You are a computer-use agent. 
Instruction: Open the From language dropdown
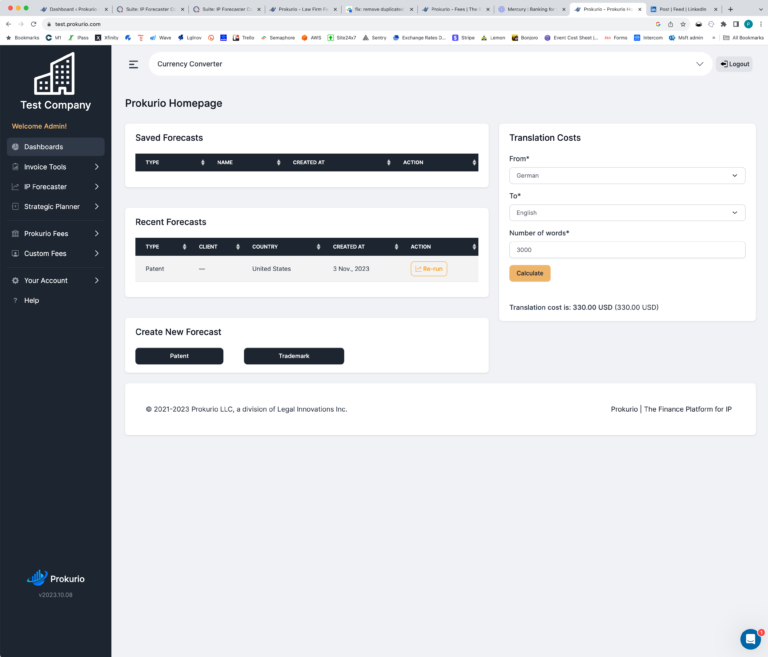(627, 175)
